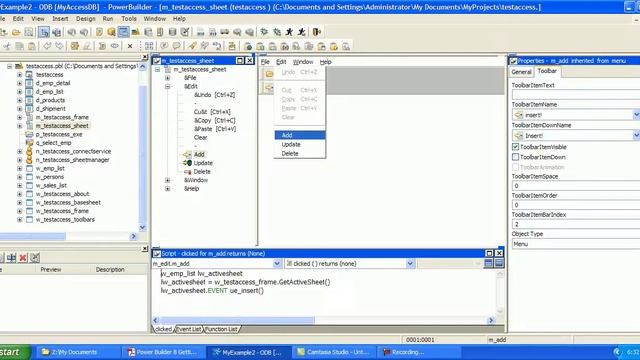
Task: Open the clicked event dropdown in Script
Action: point(410,264)
